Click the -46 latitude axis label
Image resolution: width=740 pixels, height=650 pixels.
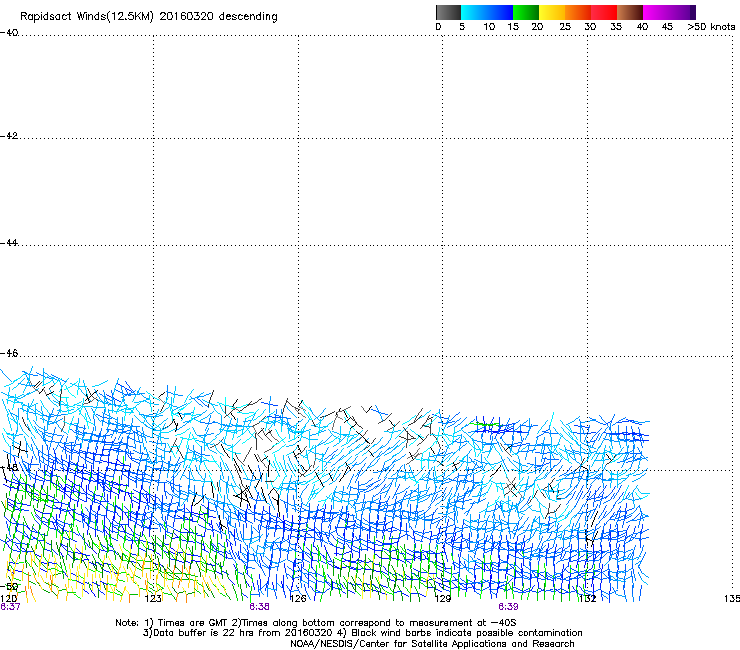pyautogui.click(x=9, y=354)
